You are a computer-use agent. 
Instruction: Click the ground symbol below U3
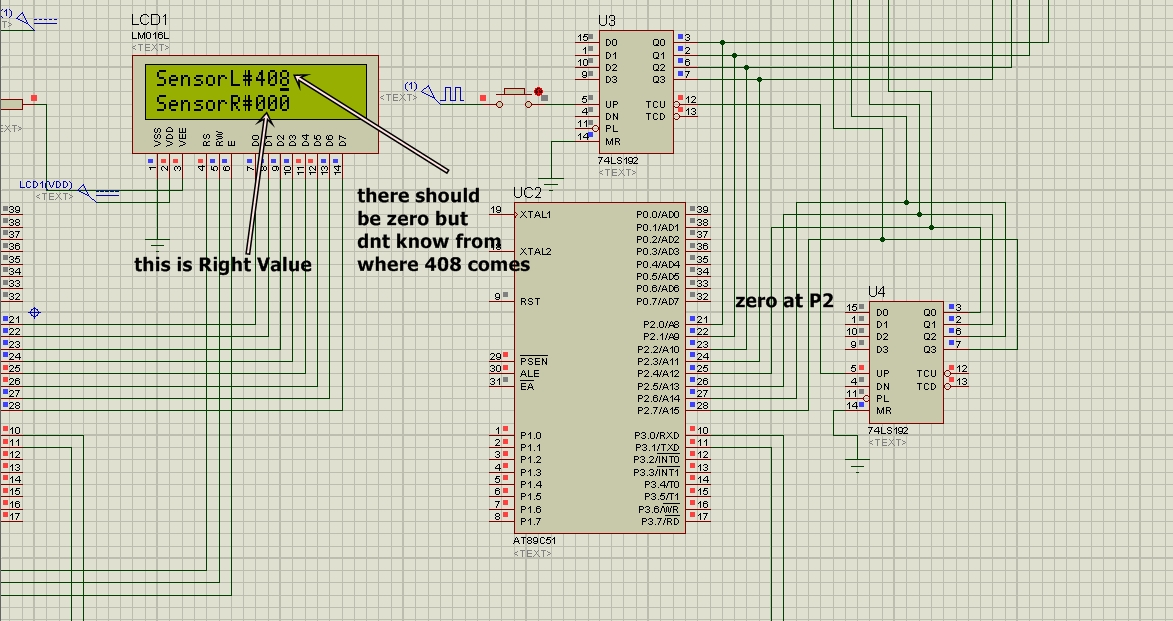click(x=551, y=183)
